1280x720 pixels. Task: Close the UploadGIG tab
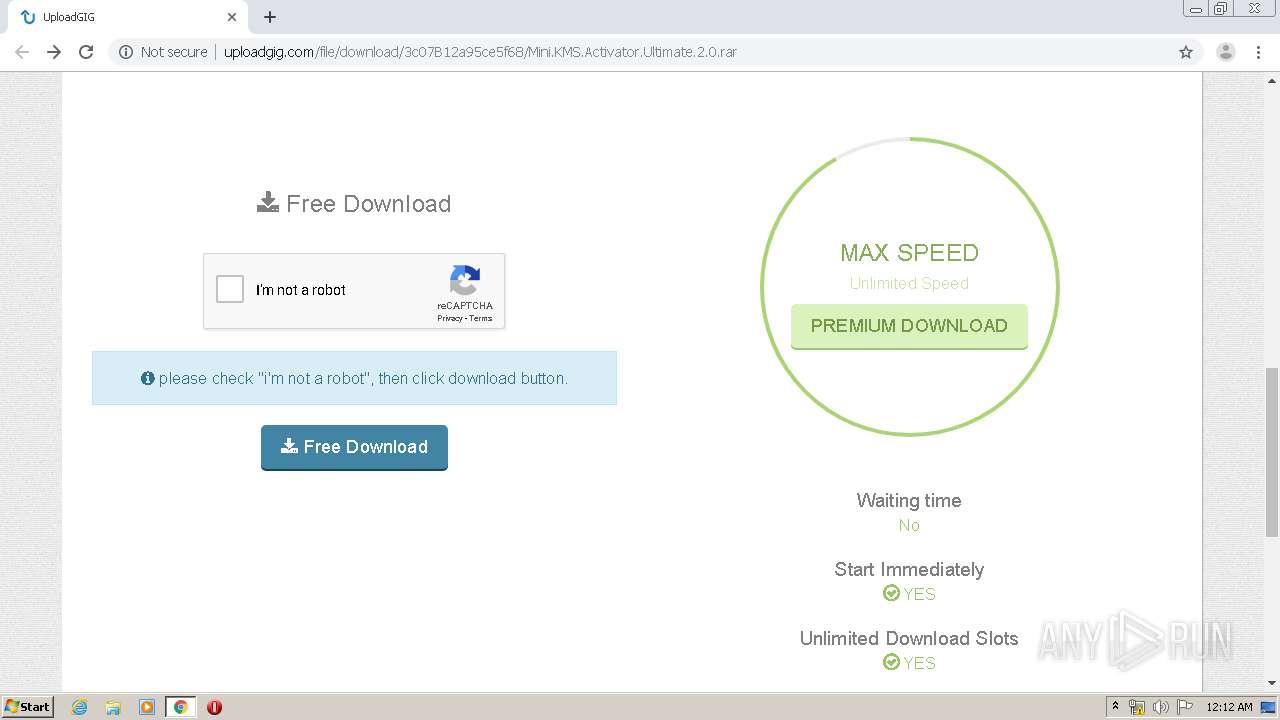pyautogui.click(x=232, y=17)
